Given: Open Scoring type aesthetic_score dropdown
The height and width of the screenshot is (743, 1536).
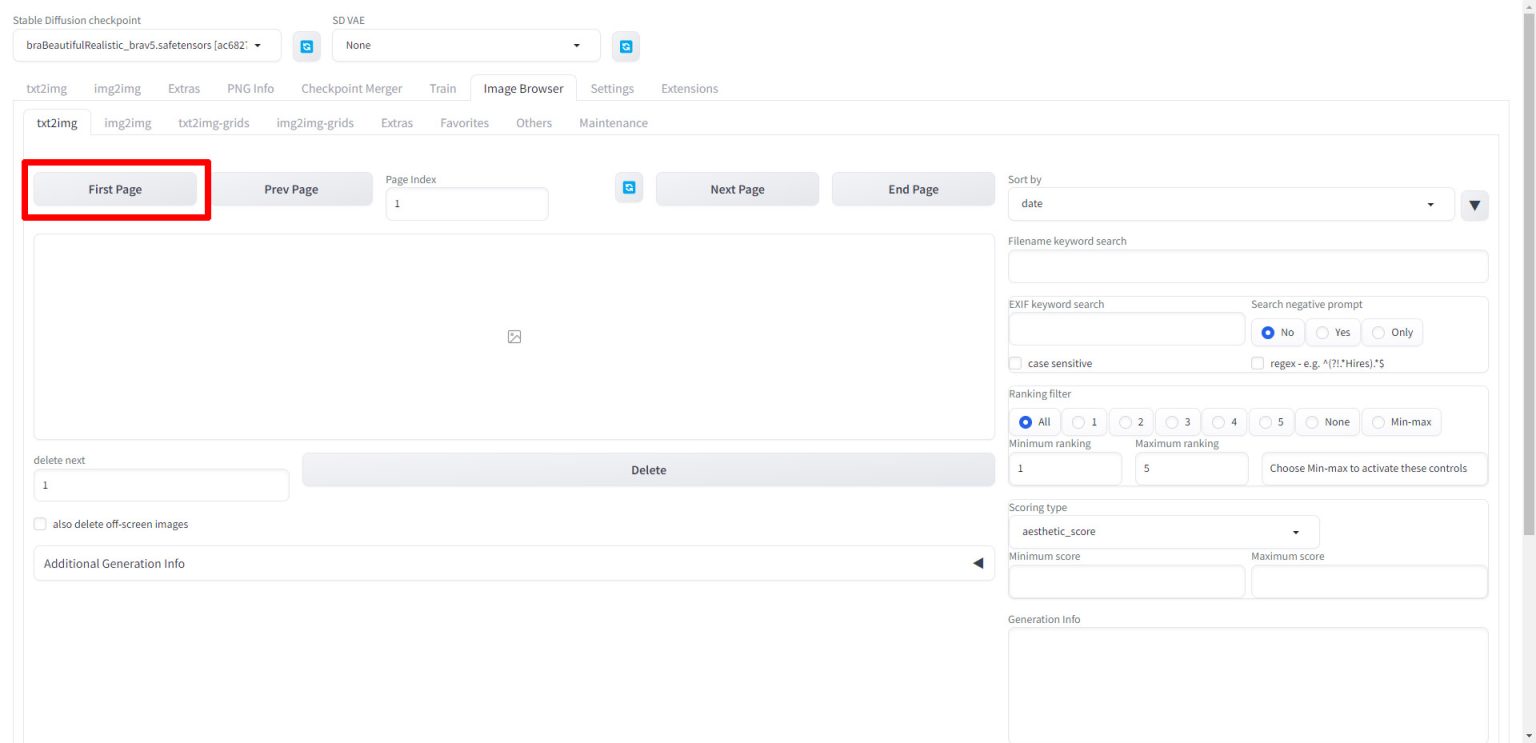Looking at the screenshot, I should [1163, 532].
